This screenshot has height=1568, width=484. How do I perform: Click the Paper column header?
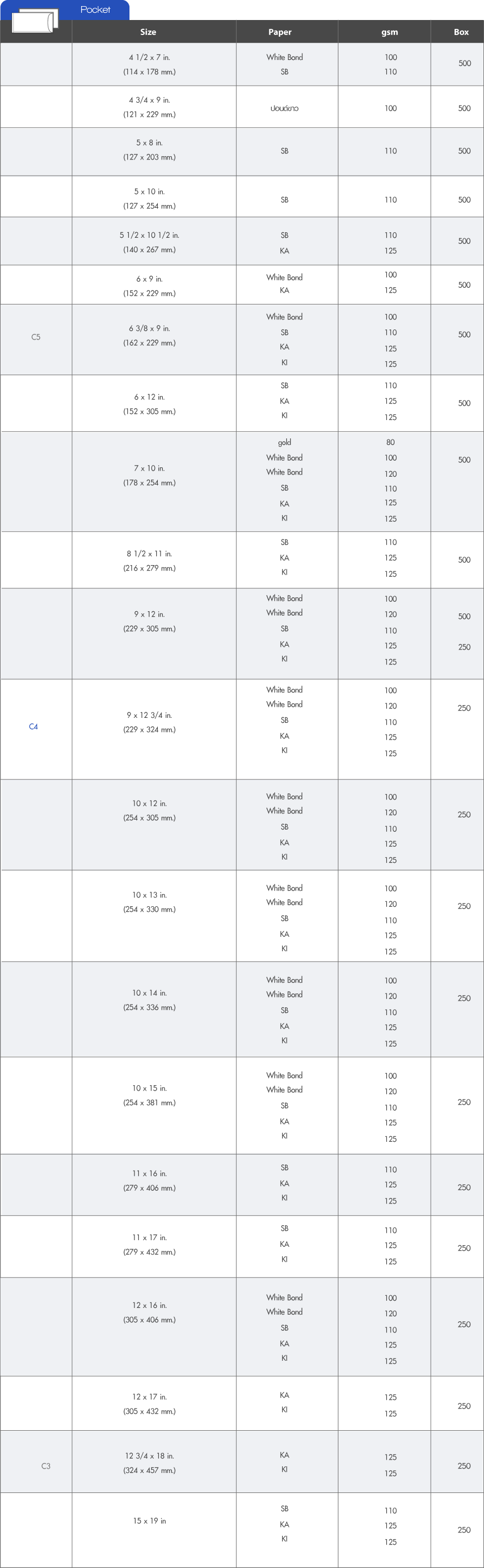280,32
